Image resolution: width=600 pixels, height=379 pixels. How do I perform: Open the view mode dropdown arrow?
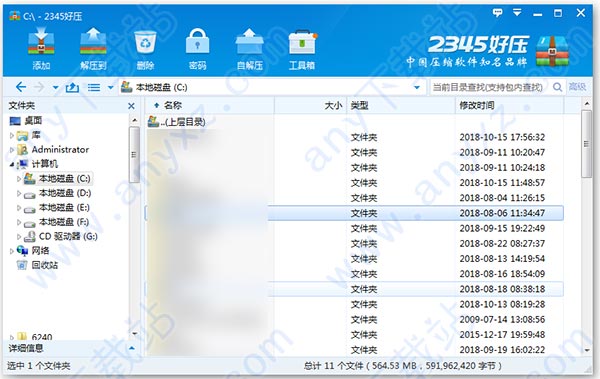point(111,88)
